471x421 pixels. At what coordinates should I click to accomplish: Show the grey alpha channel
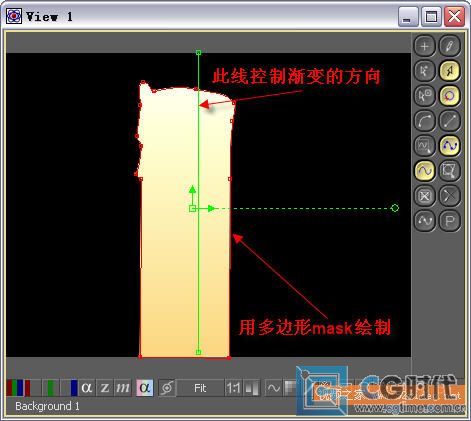point(87,388)
